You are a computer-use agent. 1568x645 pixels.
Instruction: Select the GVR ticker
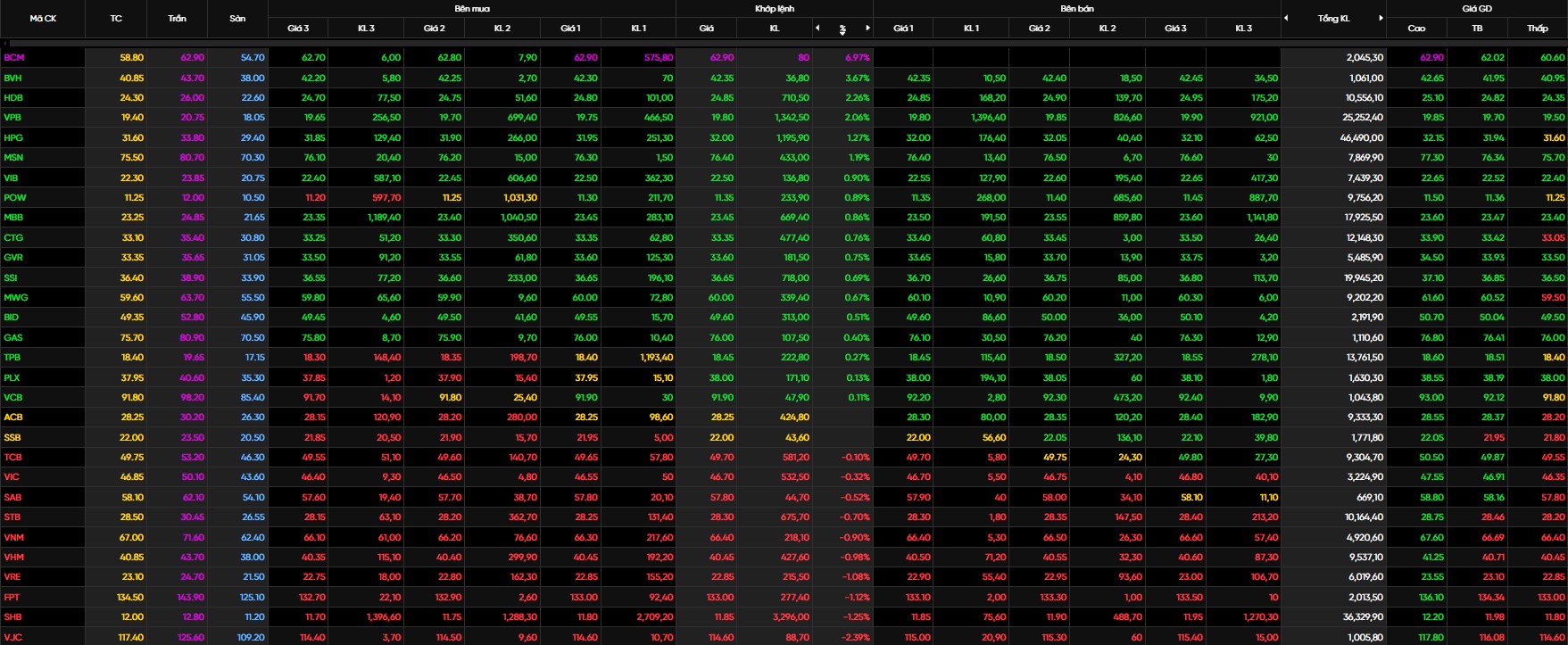pos(13,257)
